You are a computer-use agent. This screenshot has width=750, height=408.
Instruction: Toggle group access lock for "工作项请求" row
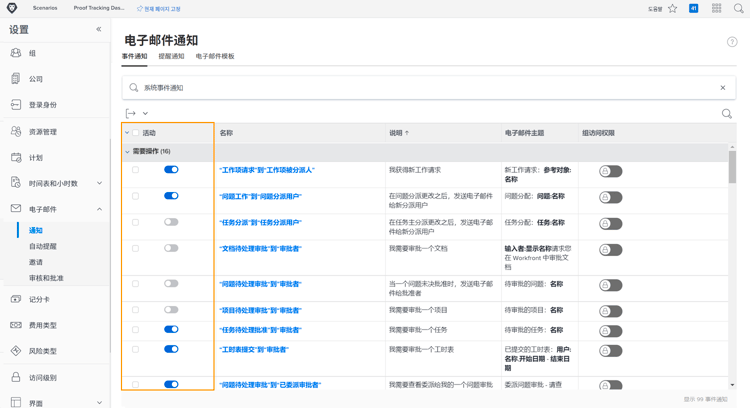click(x=611, y=171)
